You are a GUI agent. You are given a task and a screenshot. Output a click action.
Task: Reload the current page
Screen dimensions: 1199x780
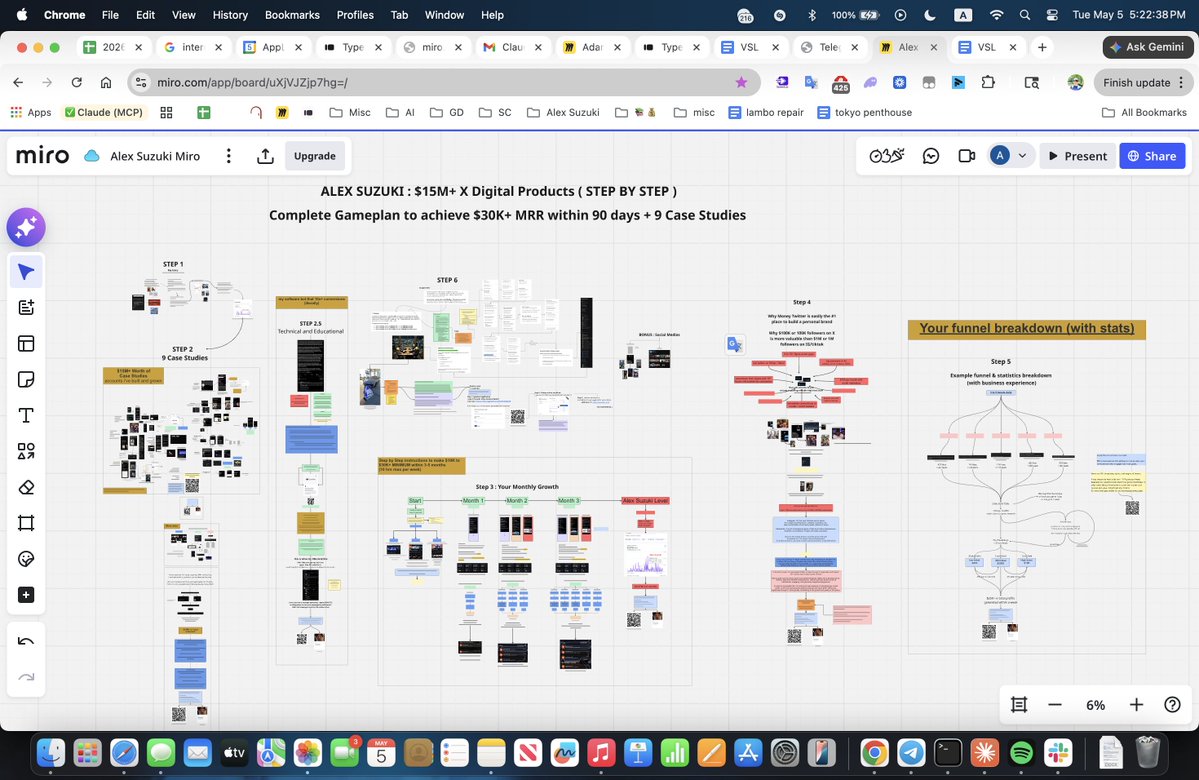coord(76,83)
